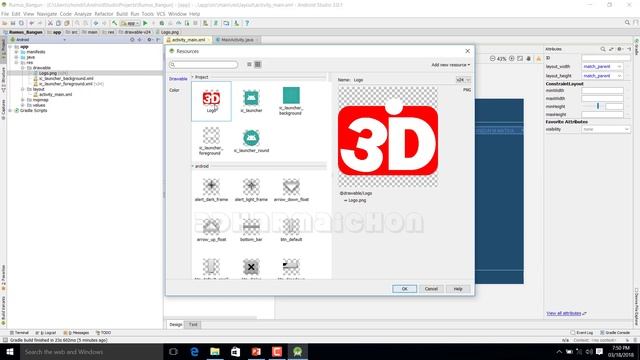
Task: Open the Logcat tool window
Action: (x=45, y=333)
